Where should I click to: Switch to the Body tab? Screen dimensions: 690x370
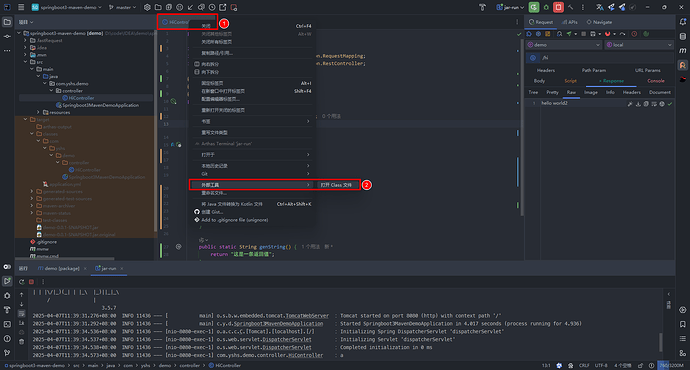coord(539,81)
